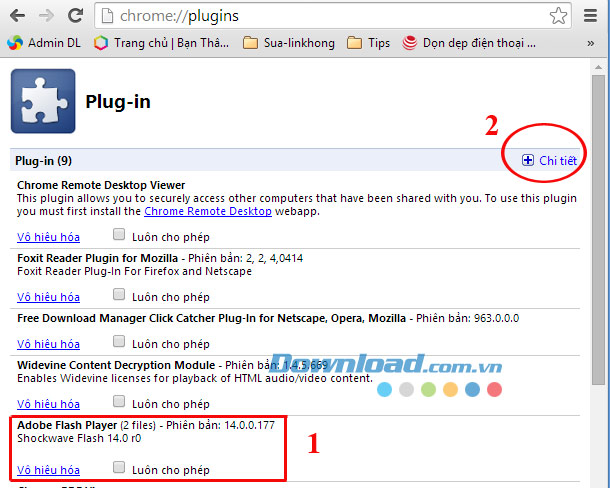Open the Admin DL bookmark

tap(44, 43)
